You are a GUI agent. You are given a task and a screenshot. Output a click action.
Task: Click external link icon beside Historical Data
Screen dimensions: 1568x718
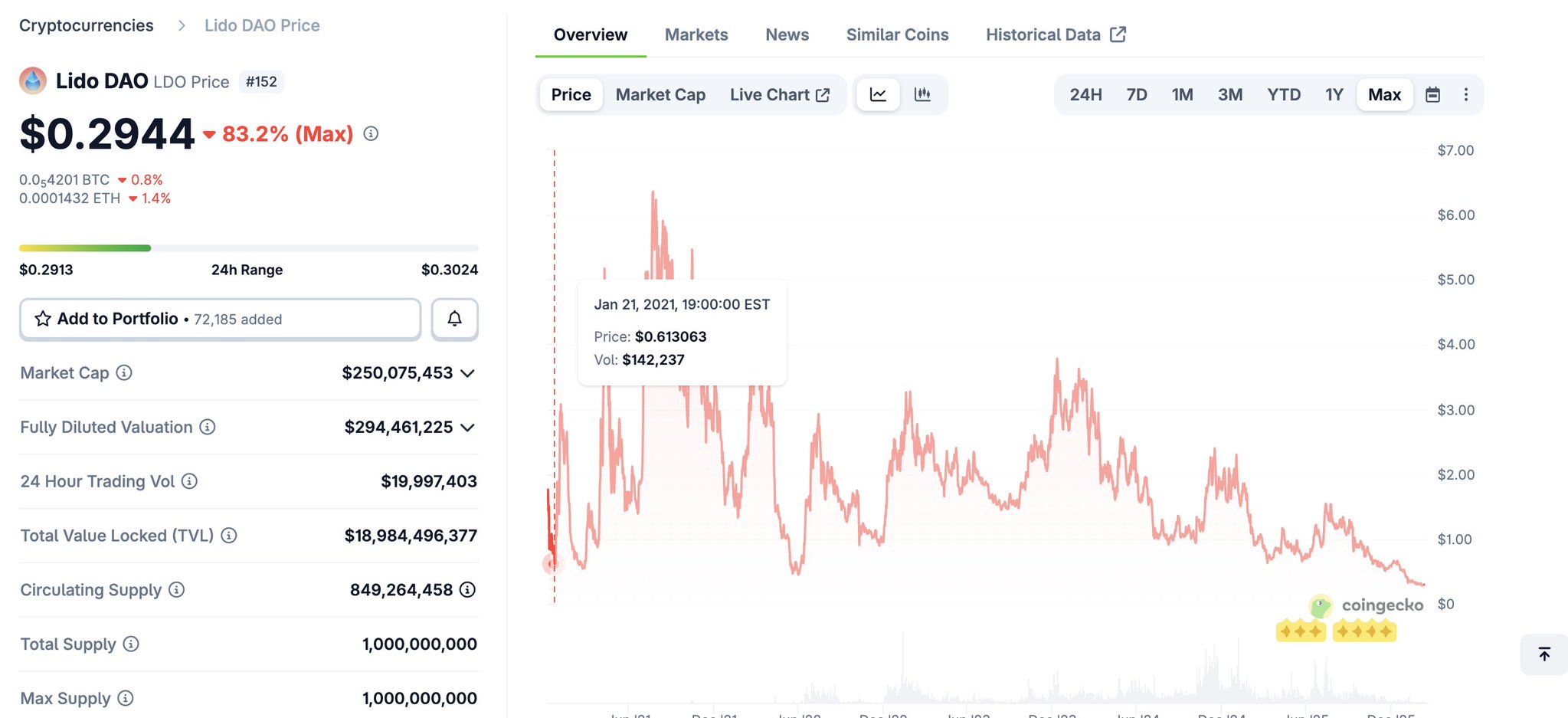point(1118,34)
